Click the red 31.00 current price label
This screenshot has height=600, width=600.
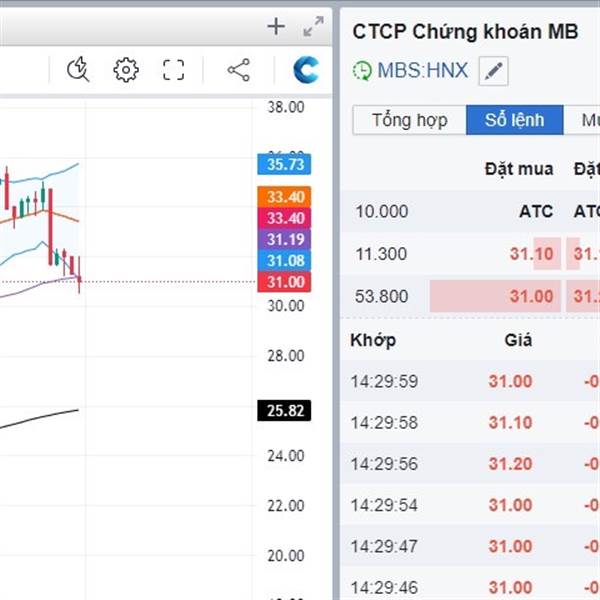[x=284, y=282]
